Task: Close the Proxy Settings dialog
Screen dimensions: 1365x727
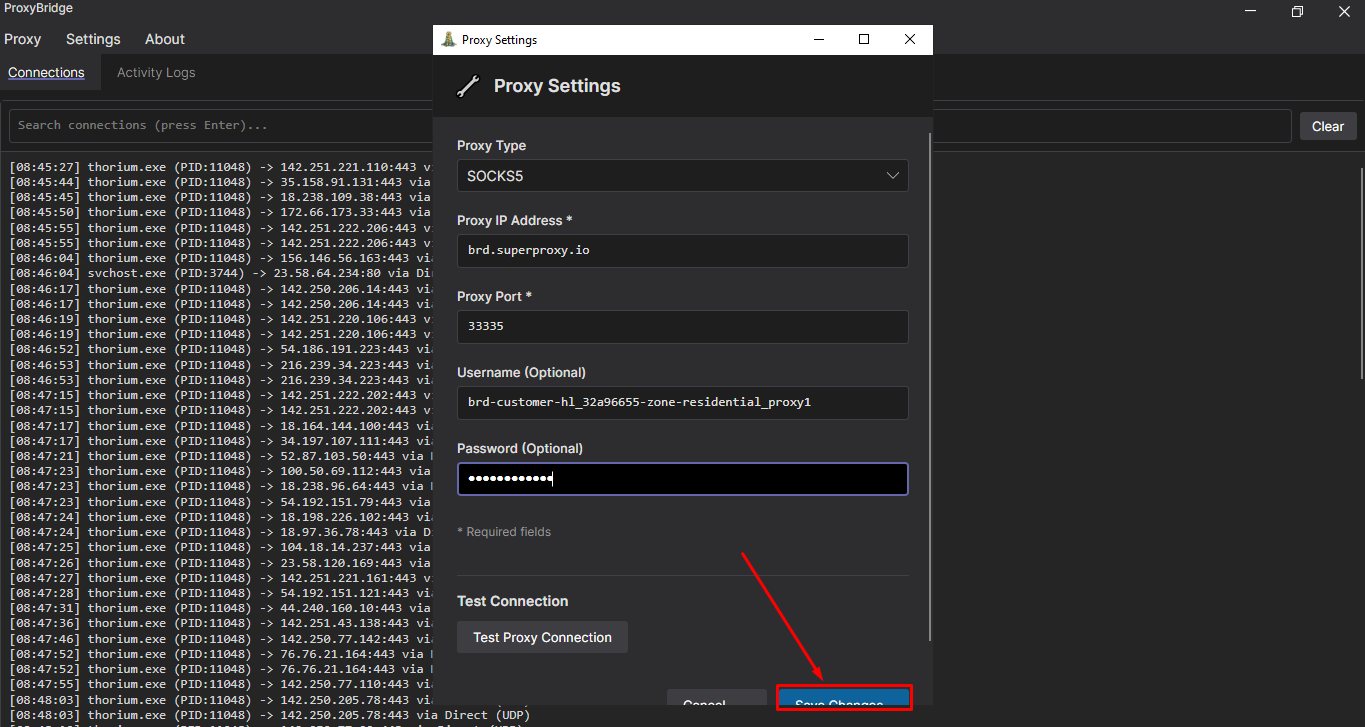Action: tap(910, 39)
